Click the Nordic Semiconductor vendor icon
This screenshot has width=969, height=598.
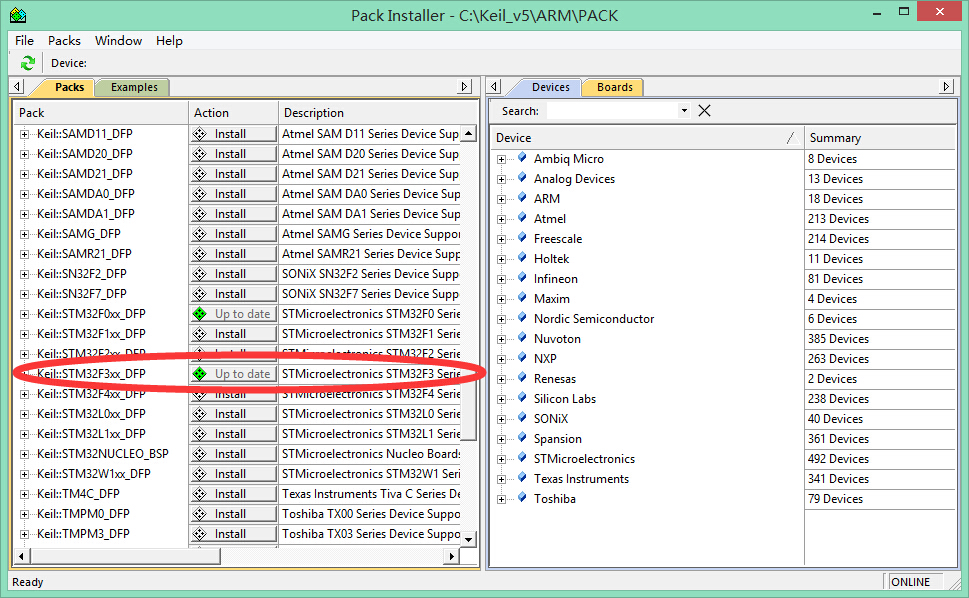tap(522, 318)
